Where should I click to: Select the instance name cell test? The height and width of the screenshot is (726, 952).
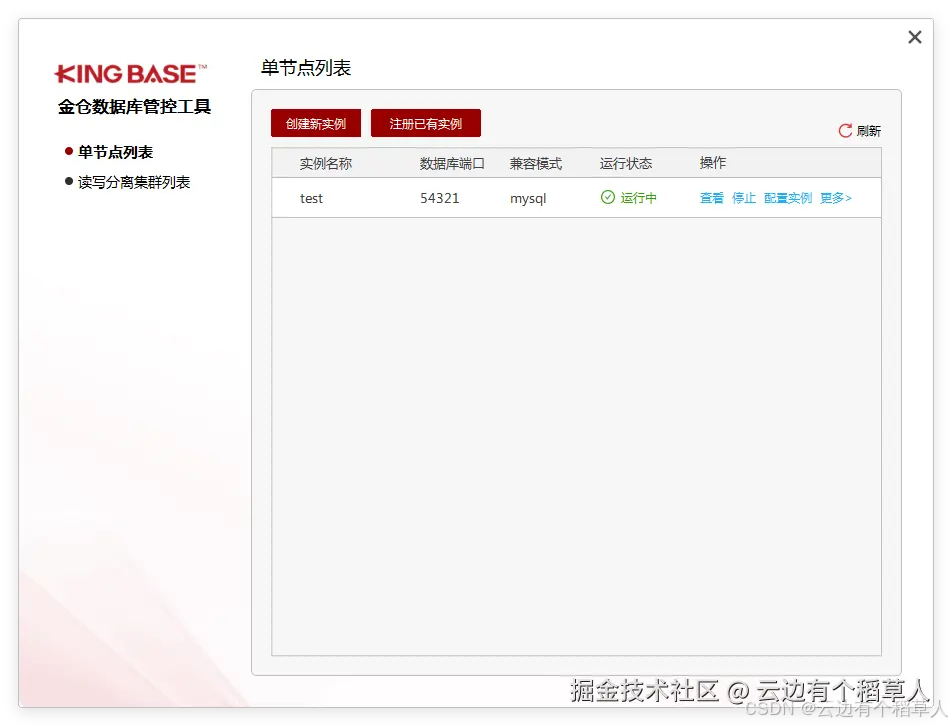tap(311, 198)
